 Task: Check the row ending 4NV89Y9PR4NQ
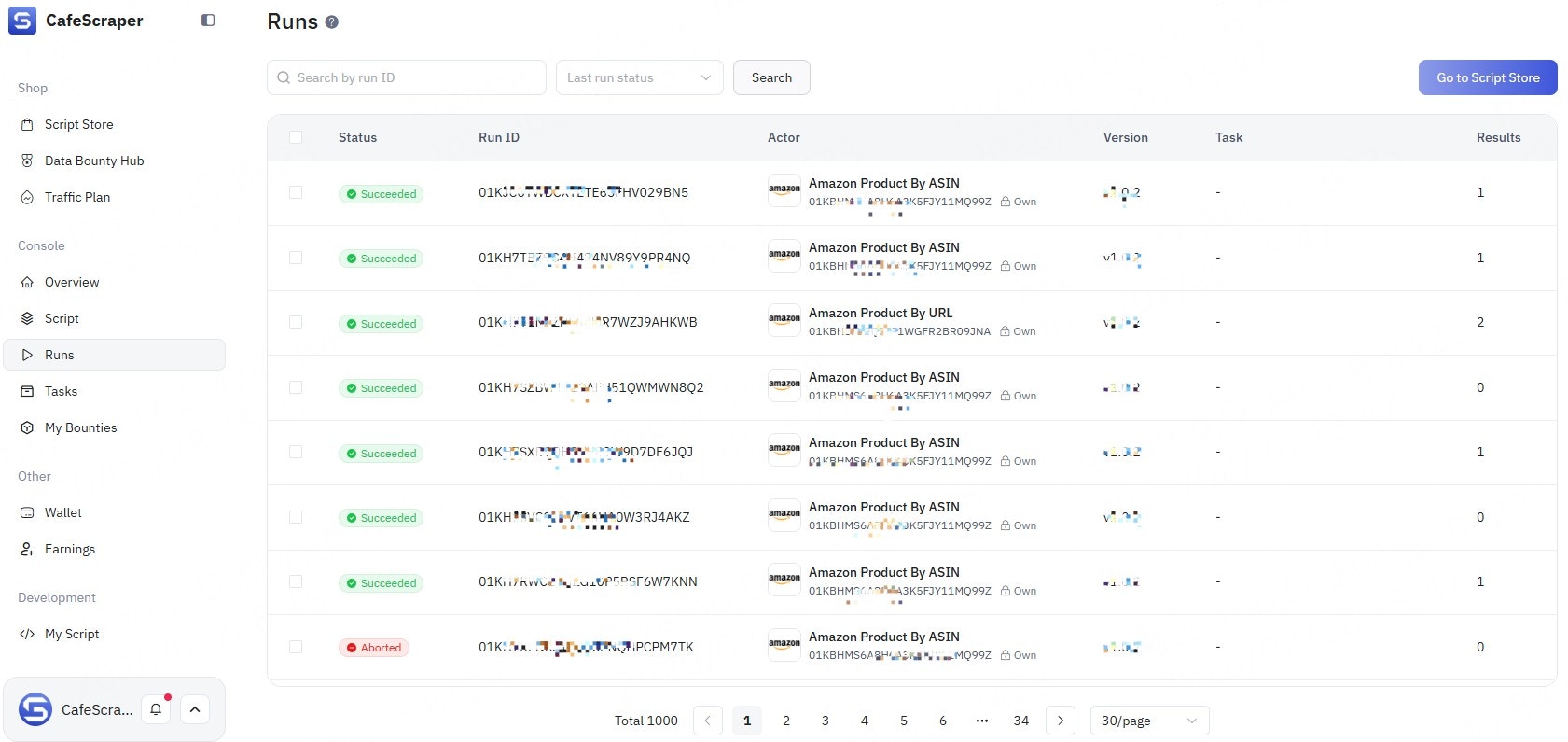click(296, 258)
